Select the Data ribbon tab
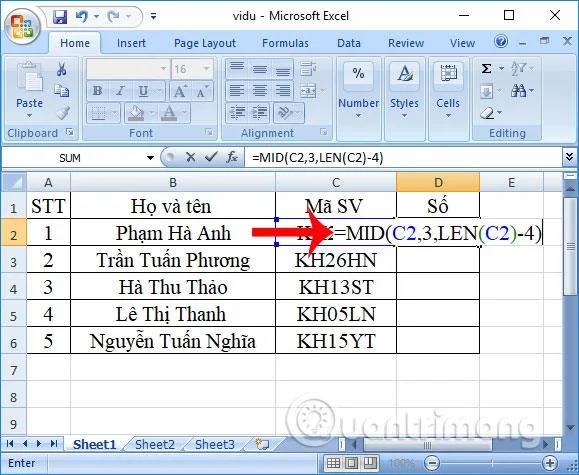579x475 pixels. [349, 43]
